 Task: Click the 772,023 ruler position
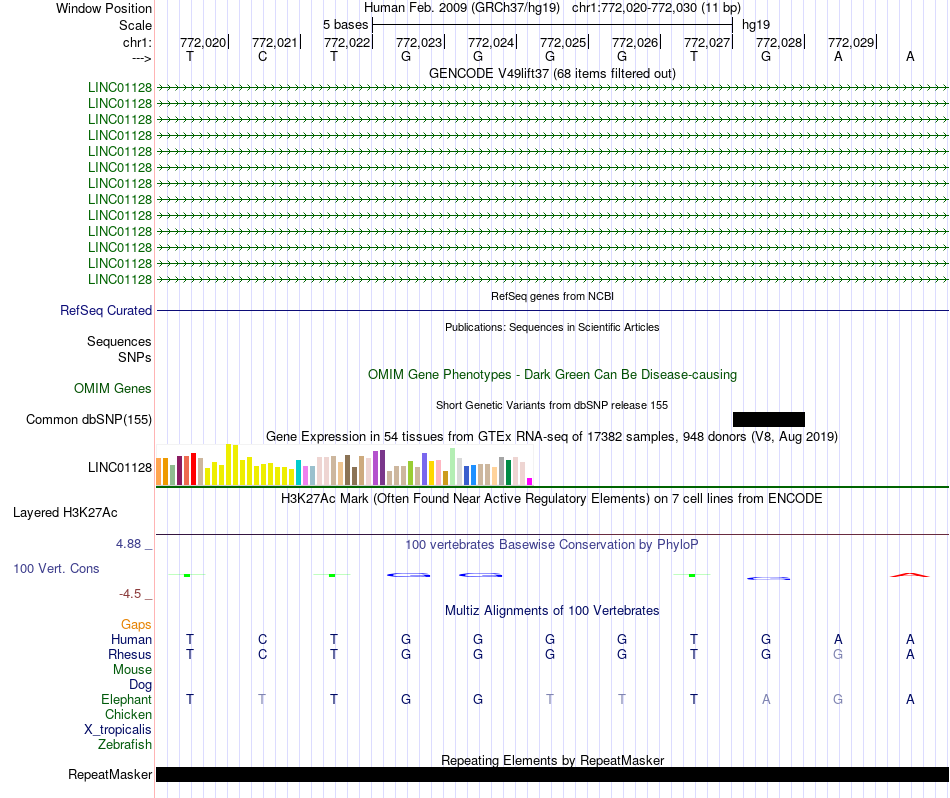419,42
